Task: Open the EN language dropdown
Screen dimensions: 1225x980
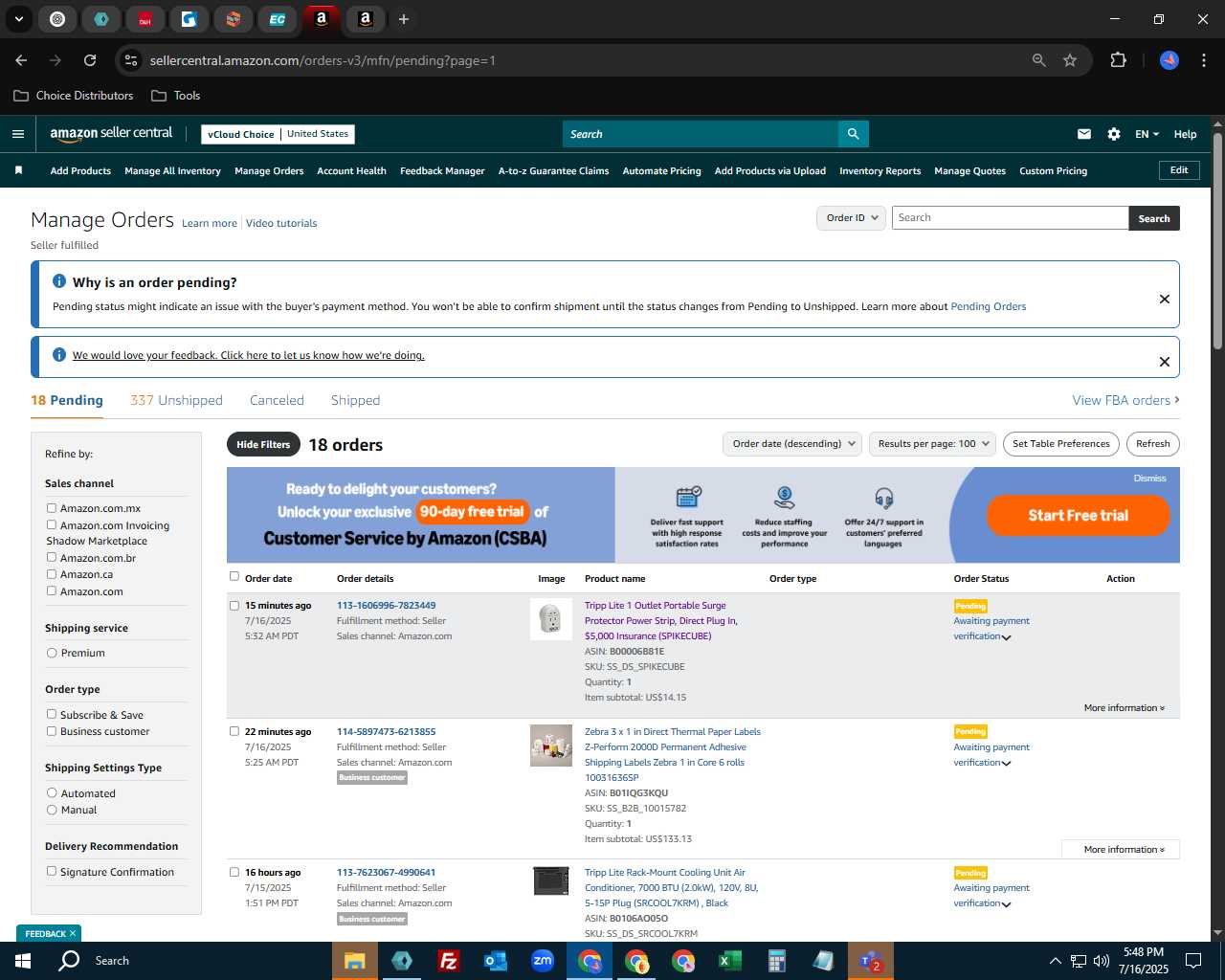Action: tap(1147, 134)
